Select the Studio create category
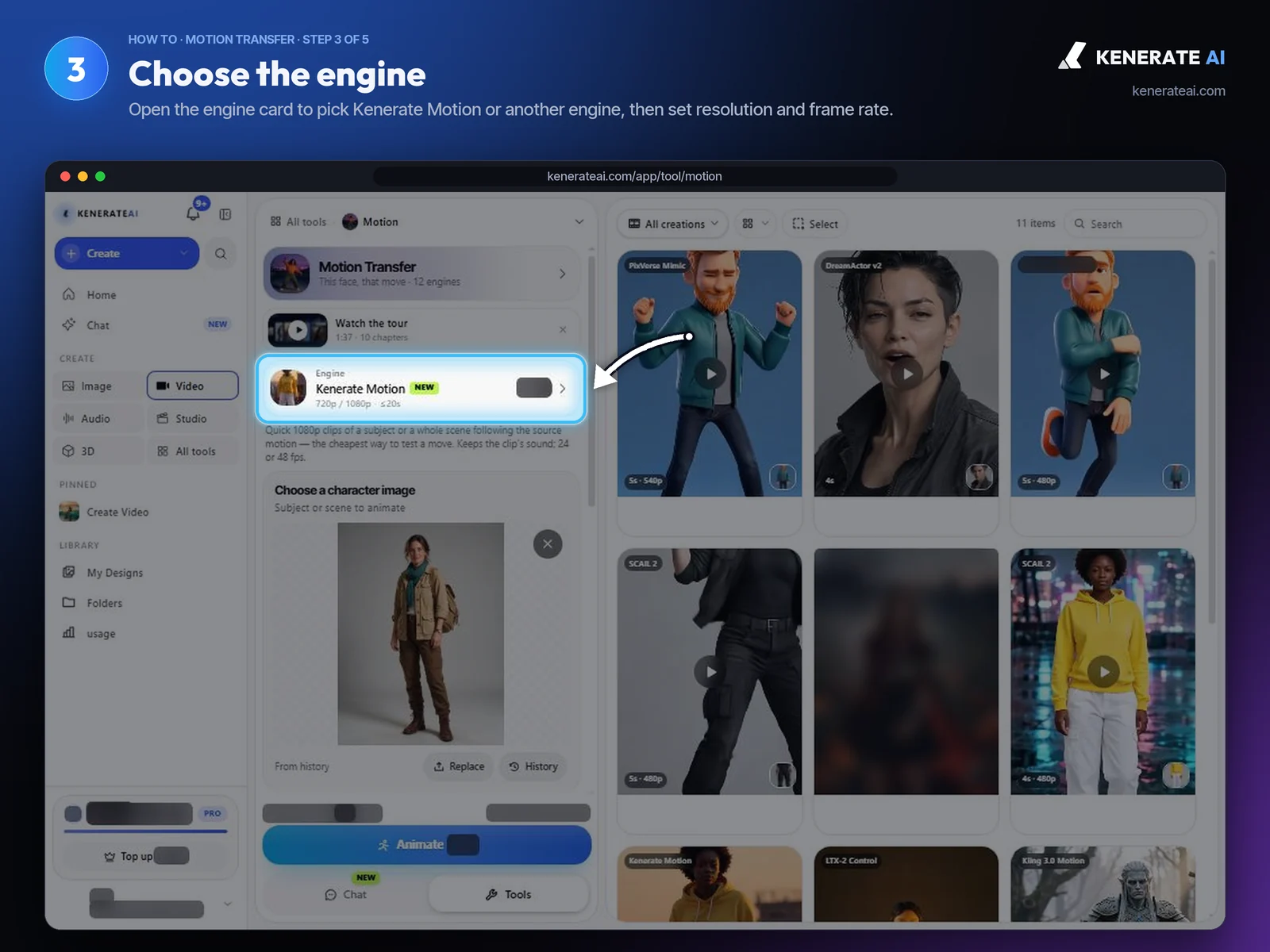 193,418
